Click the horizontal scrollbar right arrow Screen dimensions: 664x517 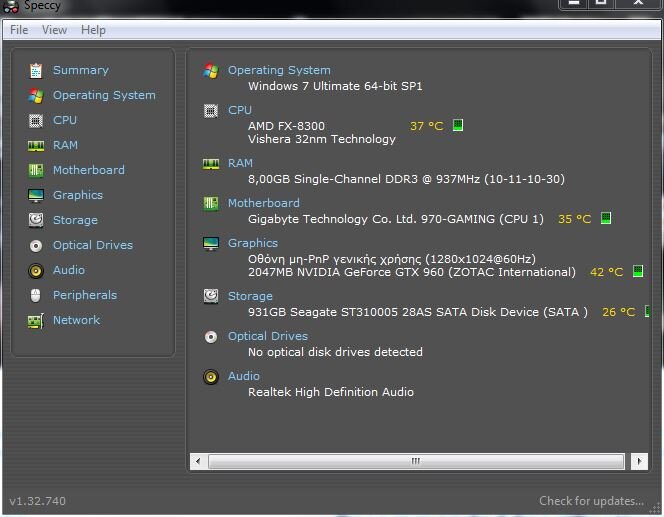(x=639, y=461)
